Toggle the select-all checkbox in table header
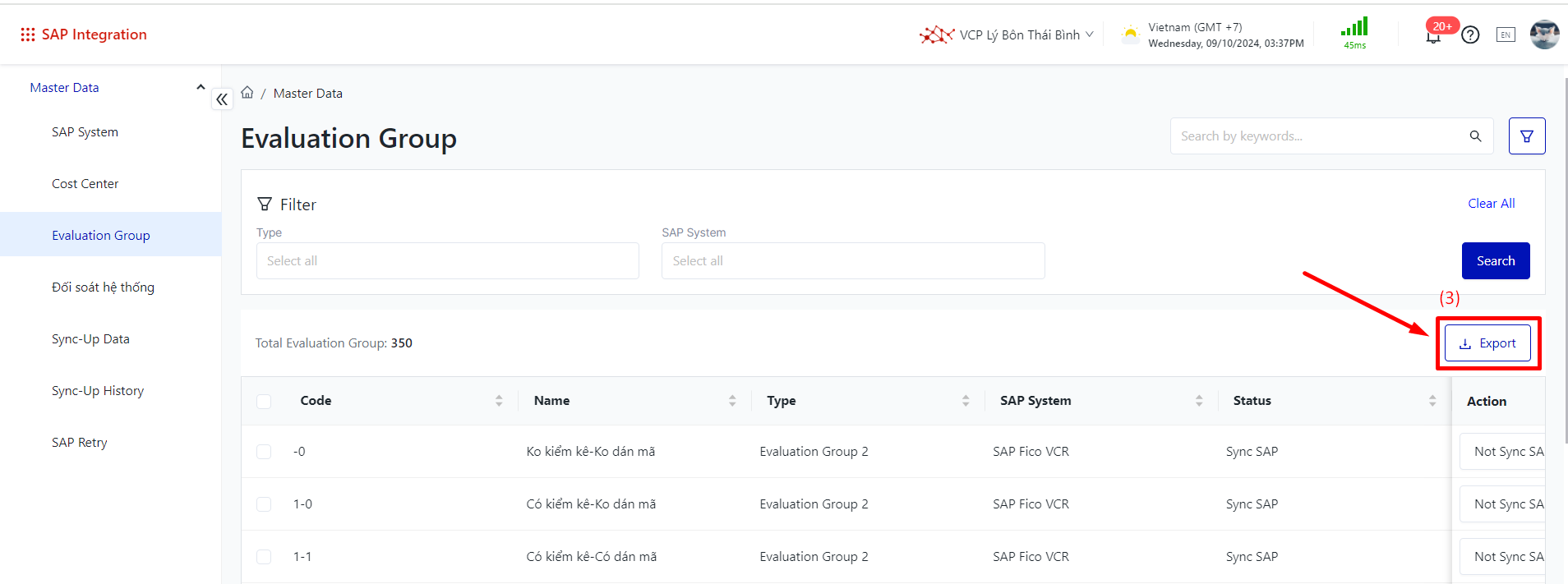 point(264,402)
